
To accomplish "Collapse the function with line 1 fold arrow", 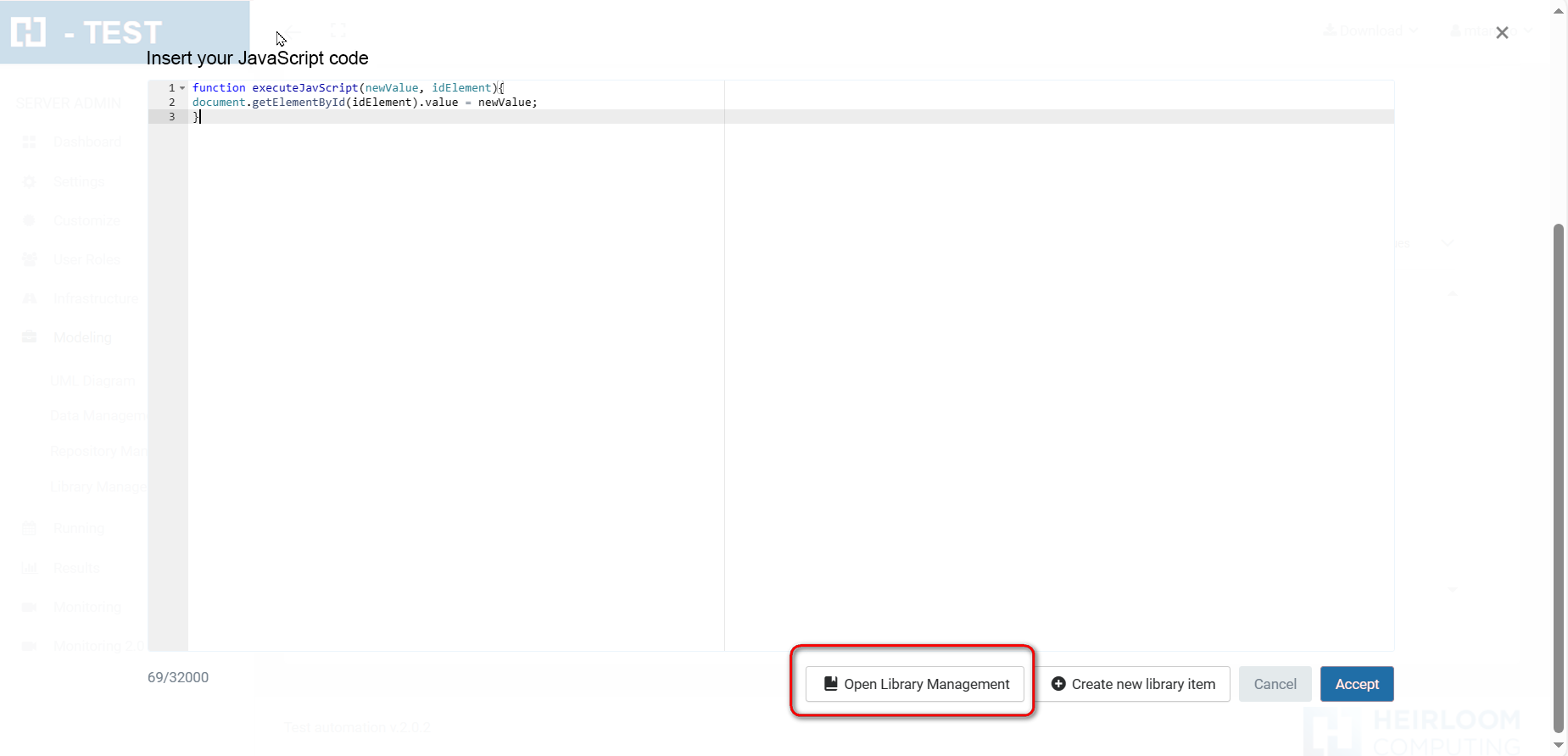I will pos(182,88).
